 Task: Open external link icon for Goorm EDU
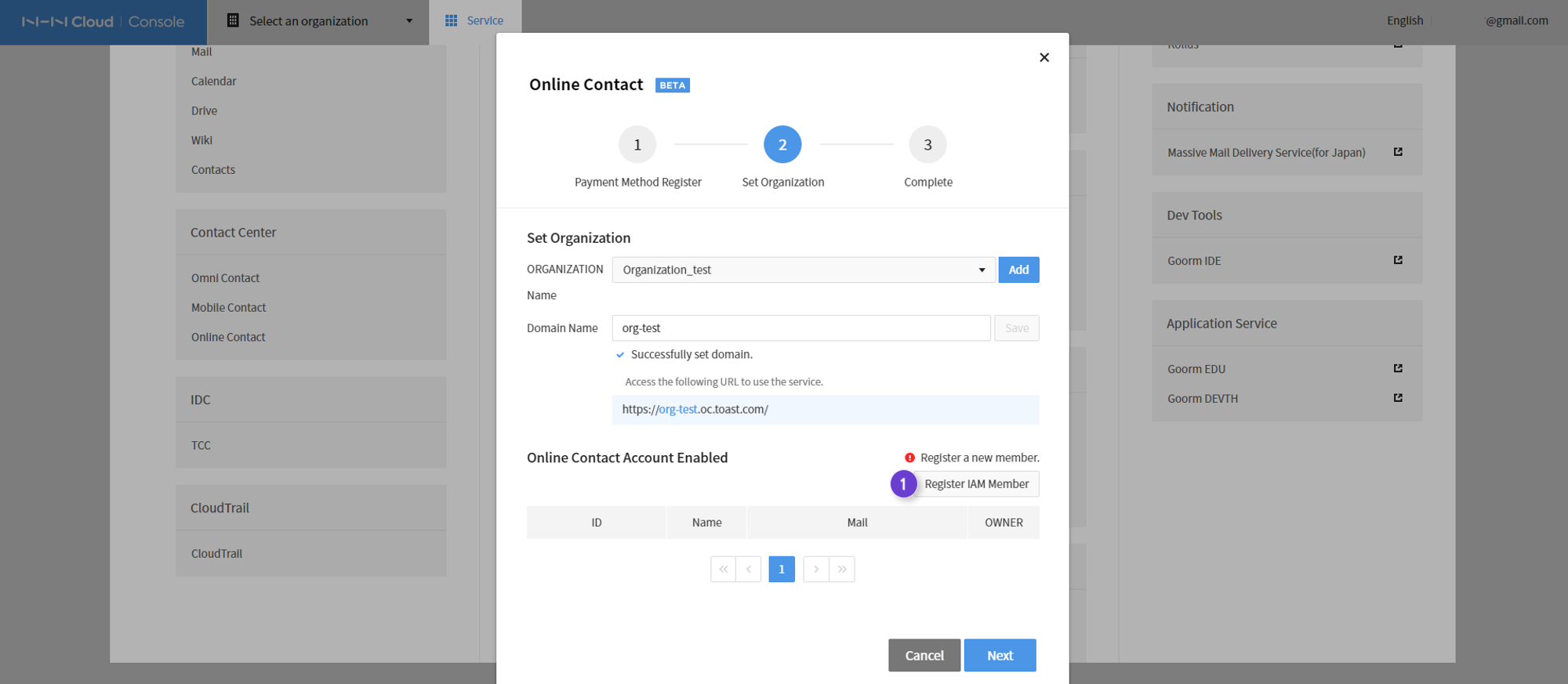click(1398, 368)
